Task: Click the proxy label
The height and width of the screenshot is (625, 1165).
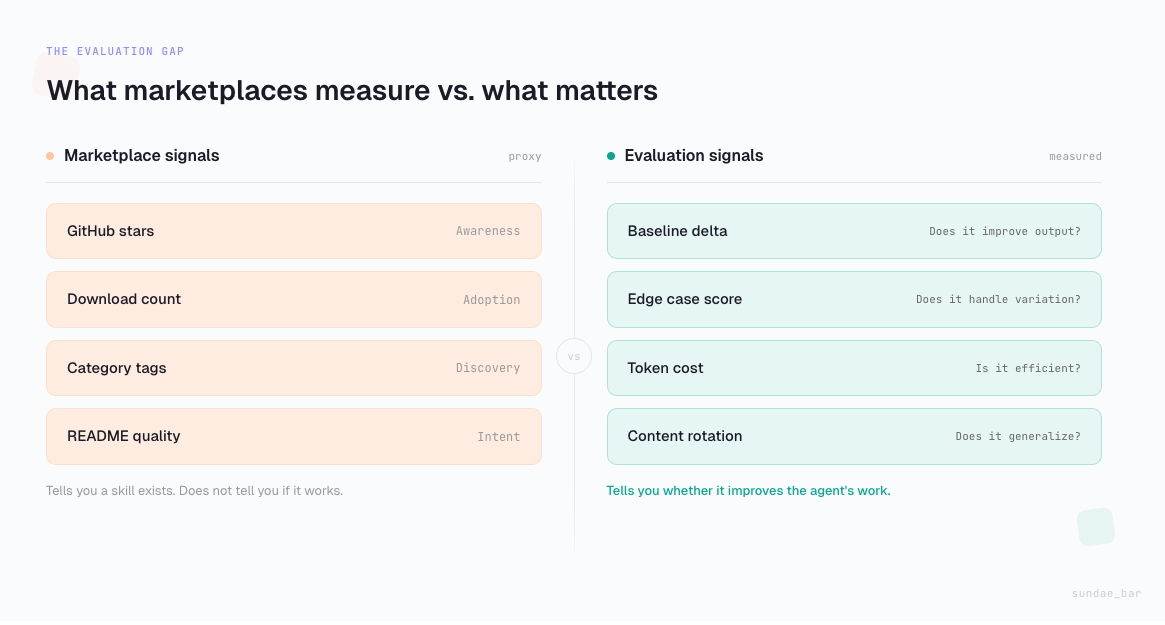Action: point(524,157)
